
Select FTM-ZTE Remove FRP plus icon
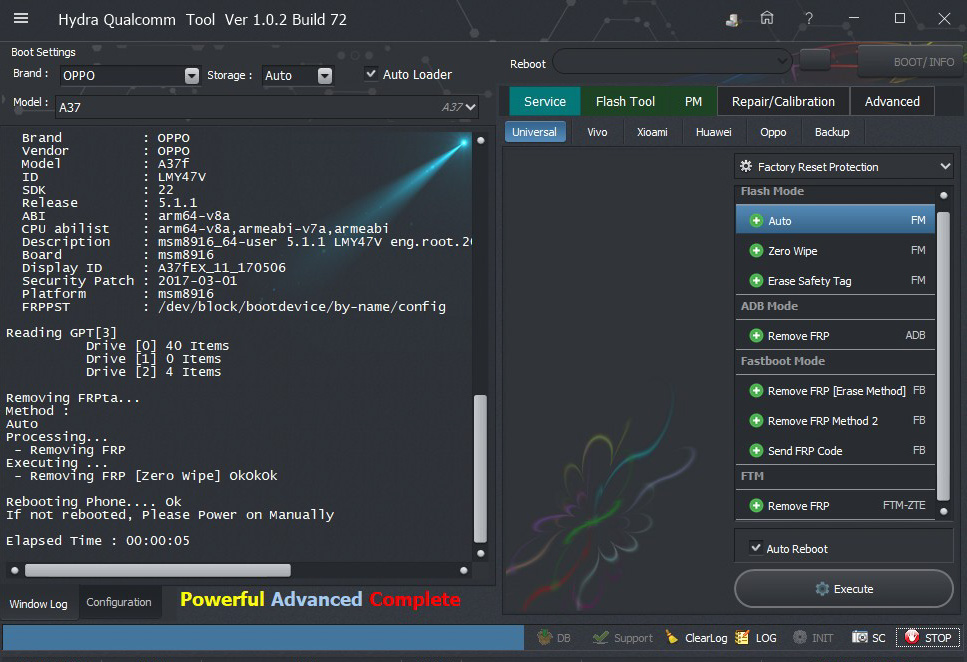coord(756,505)
